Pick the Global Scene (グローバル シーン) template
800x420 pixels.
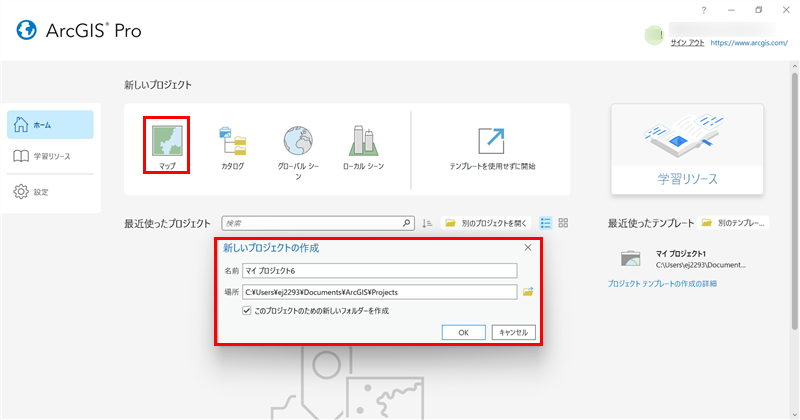298,152
